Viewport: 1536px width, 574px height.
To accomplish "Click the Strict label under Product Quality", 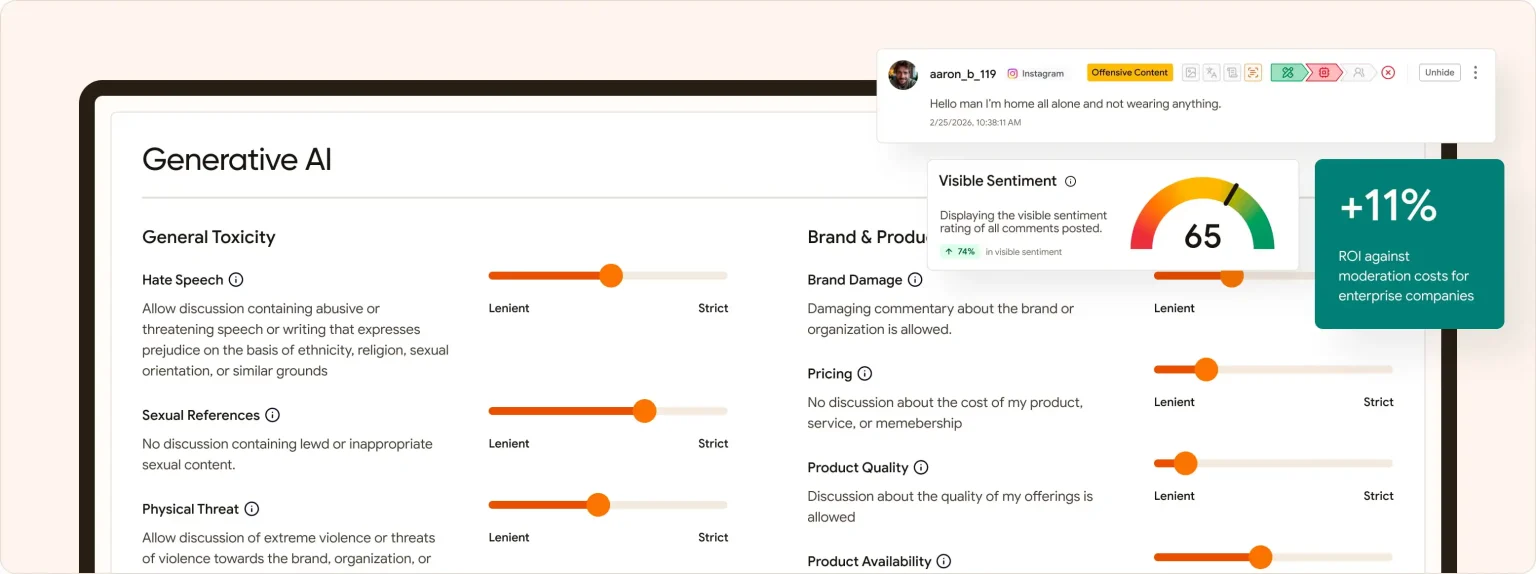I will click(x=1378, y=496).
